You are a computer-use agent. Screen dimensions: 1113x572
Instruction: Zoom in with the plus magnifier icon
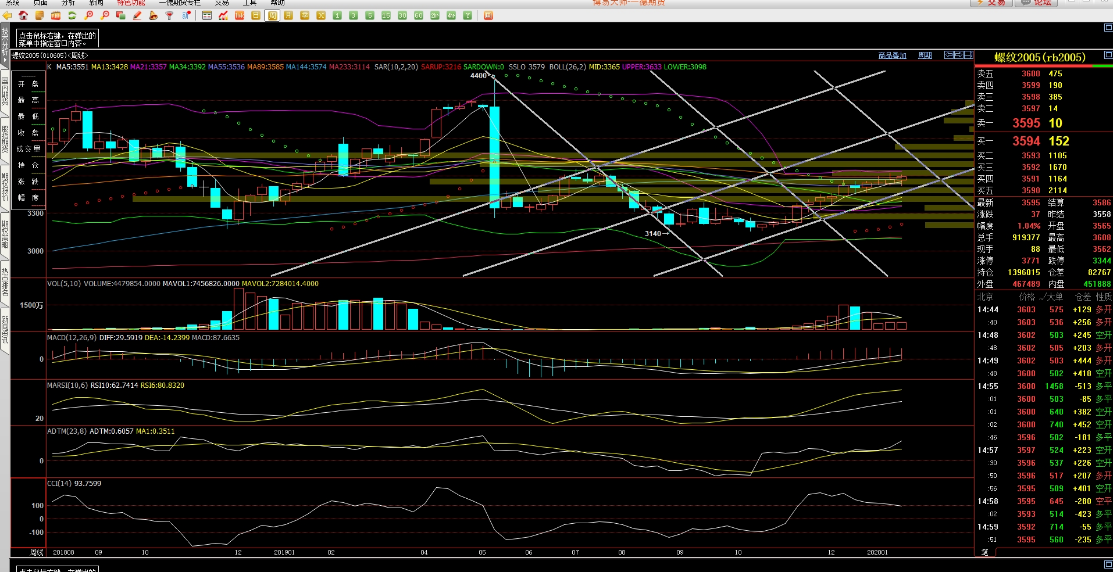[x=88, y=15]
